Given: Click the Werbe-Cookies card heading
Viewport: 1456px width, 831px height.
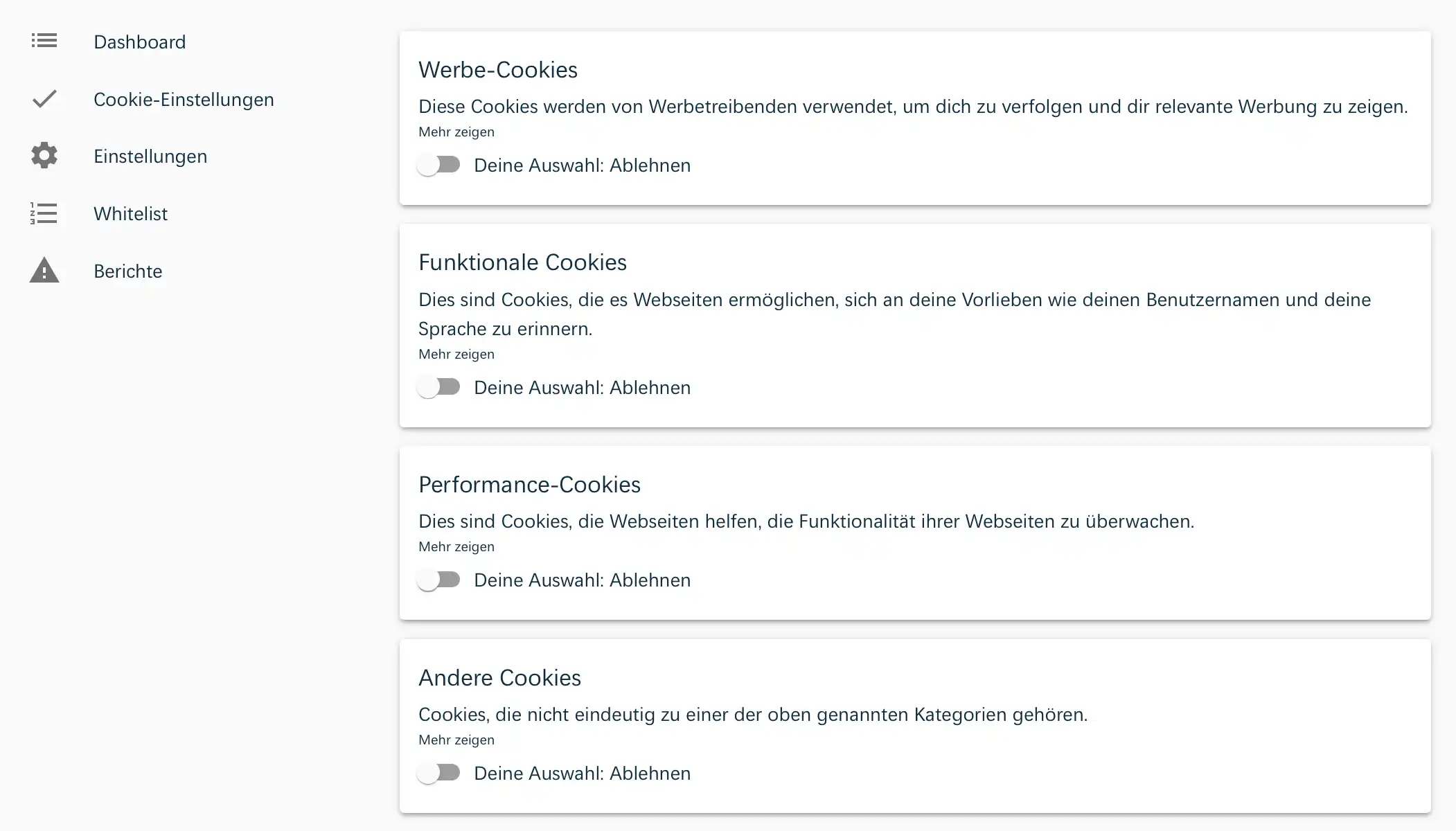Looking at the screenshot, I should (498, 70).
